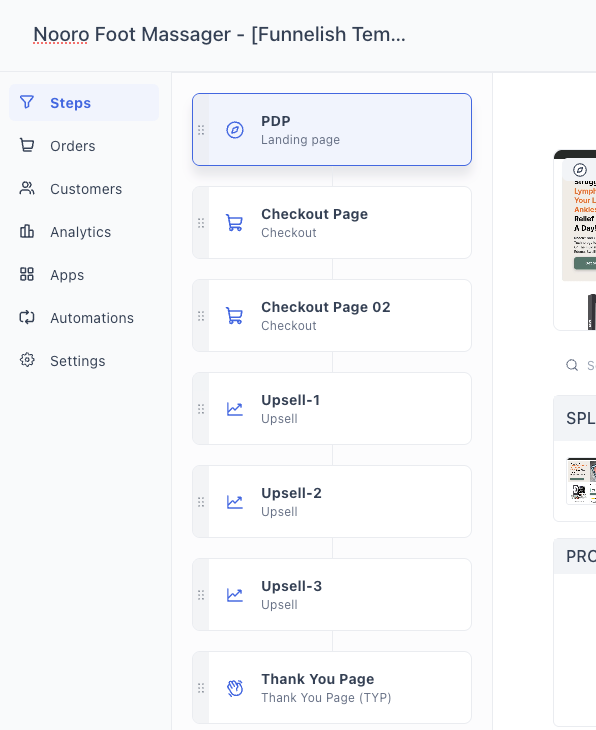This screenshot has width=596, height=730.
Task: Open the Steps funnel icon in sidebar
Action: (x=27, y=102)
